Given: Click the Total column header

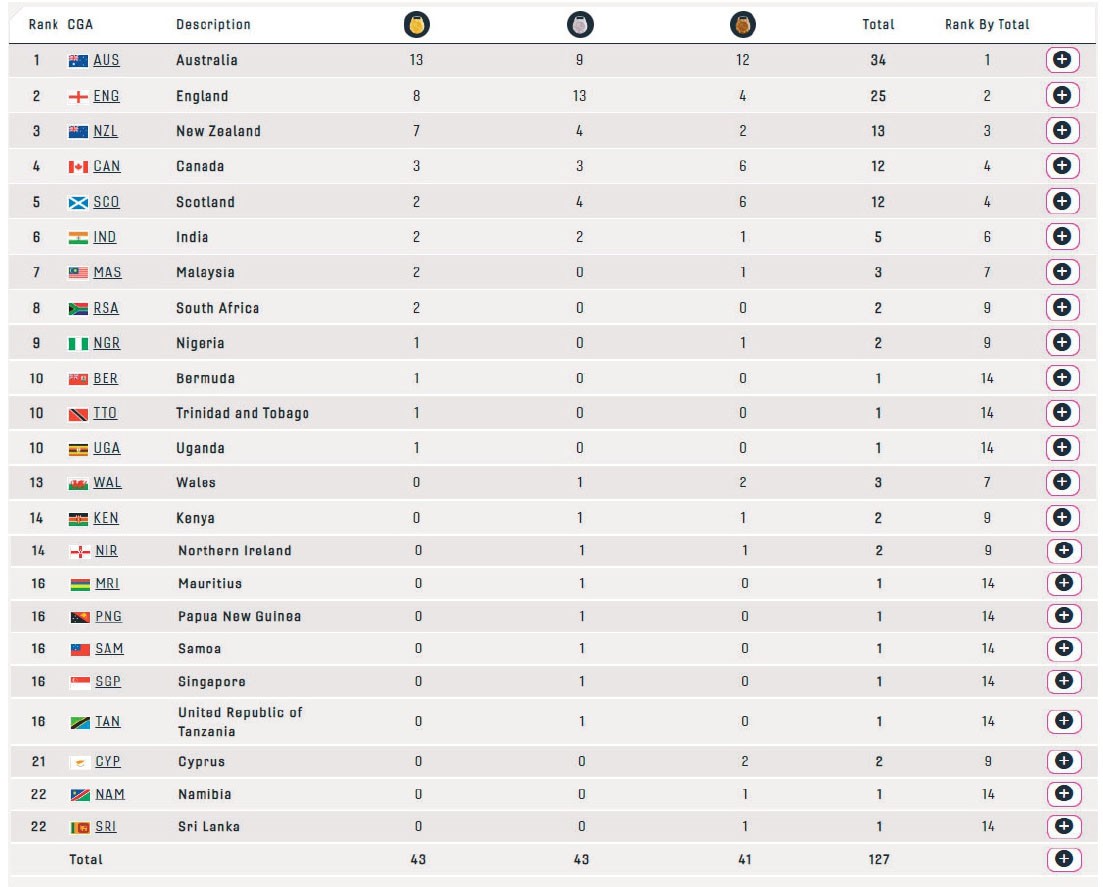Looking at the screenshot, I should [878, 25].
